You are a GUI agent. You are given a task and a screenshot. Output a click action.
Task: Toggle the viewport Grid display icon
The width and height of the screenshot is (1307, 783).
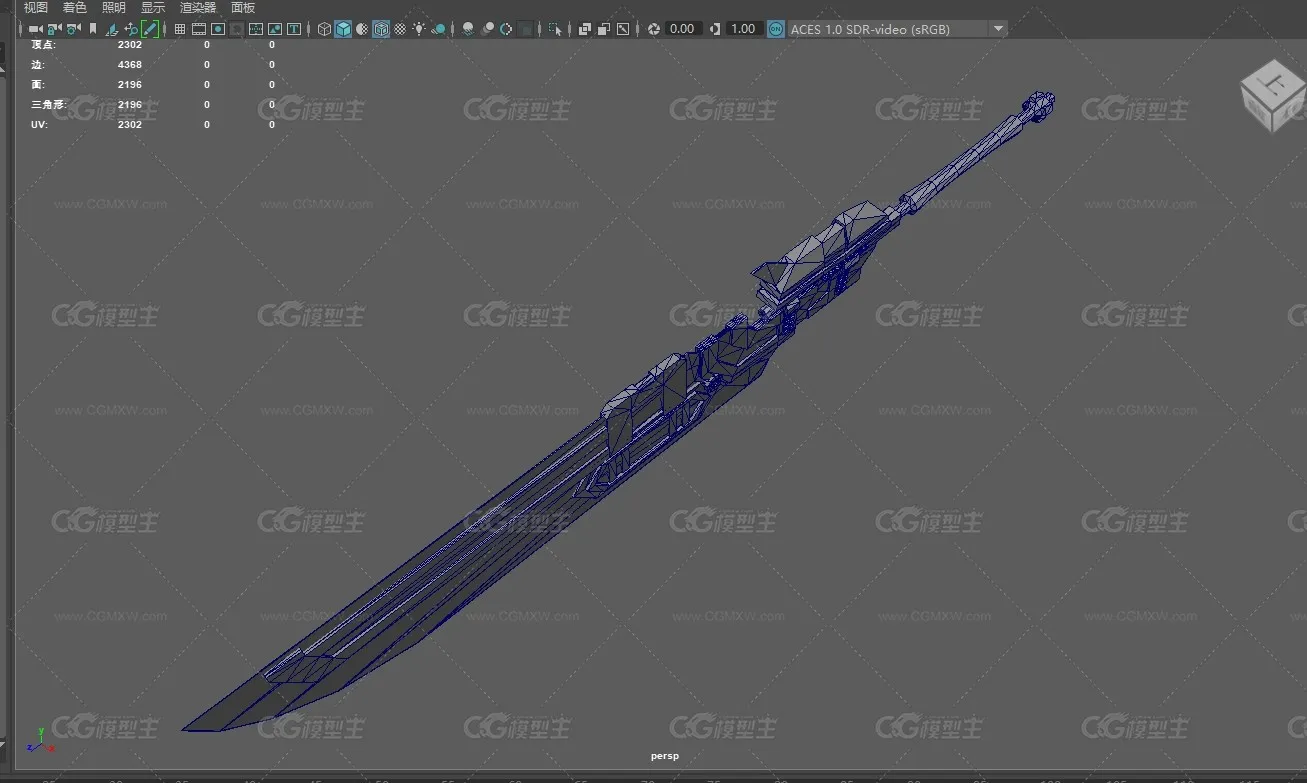[179, 29]
